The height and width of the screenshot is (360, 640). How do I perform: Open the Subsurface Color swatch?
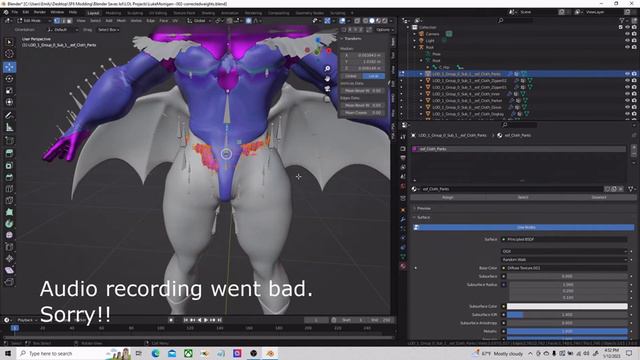coord(567,306)
